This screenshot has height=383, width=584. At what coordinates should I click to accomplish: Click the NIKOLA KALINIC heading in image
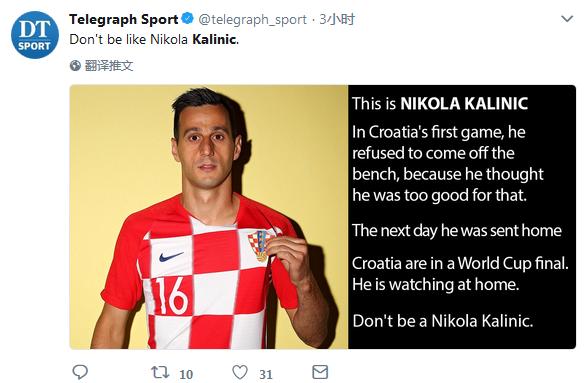464,104
